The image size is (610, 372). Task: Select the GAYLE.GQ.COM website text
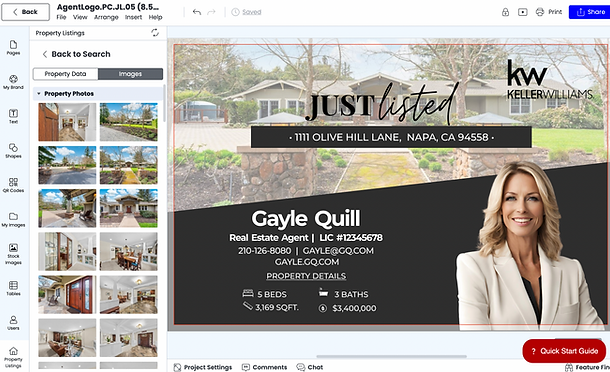pyautogui.click(x=307, y=262)
